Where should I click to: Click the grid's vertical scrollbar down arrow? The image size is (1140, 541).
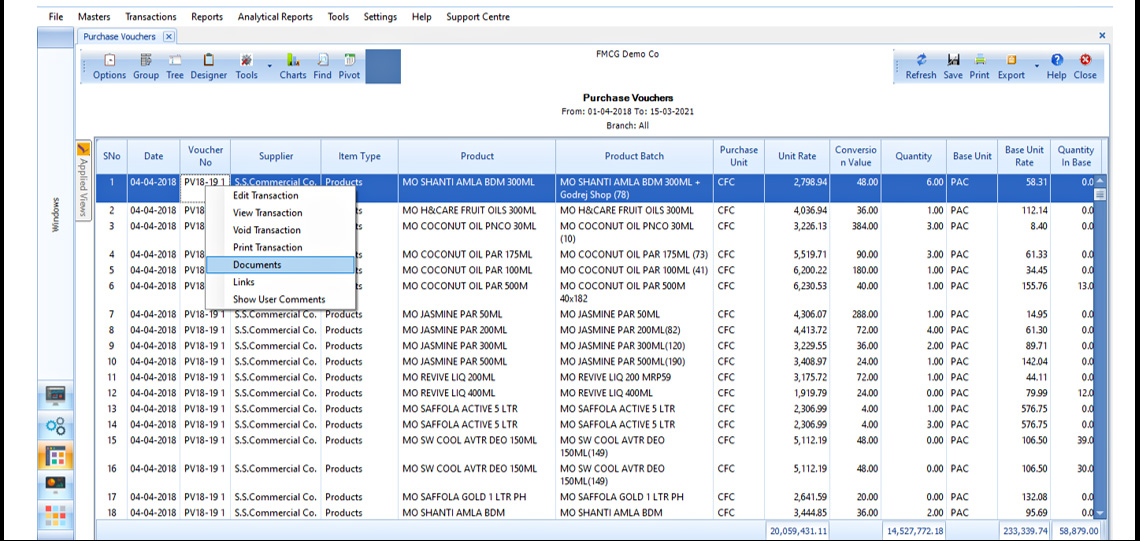coord(1100,514)
